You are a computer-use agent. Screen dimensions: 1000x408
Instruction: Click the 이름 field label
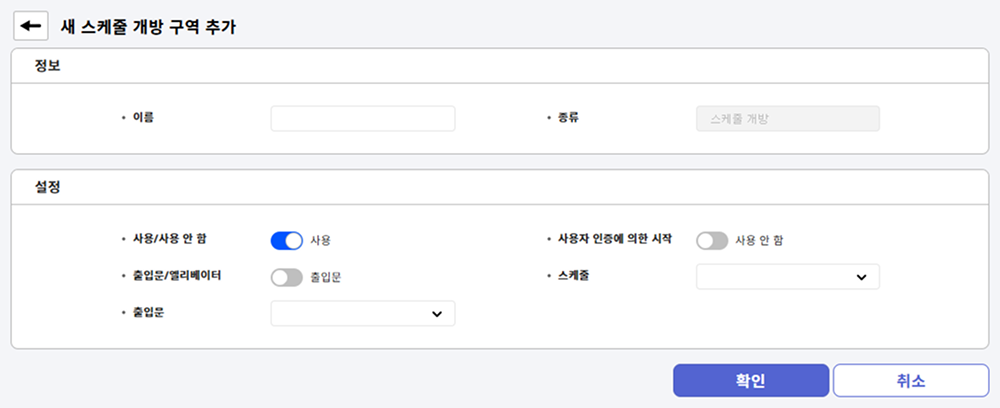click(x=143, y=117)
